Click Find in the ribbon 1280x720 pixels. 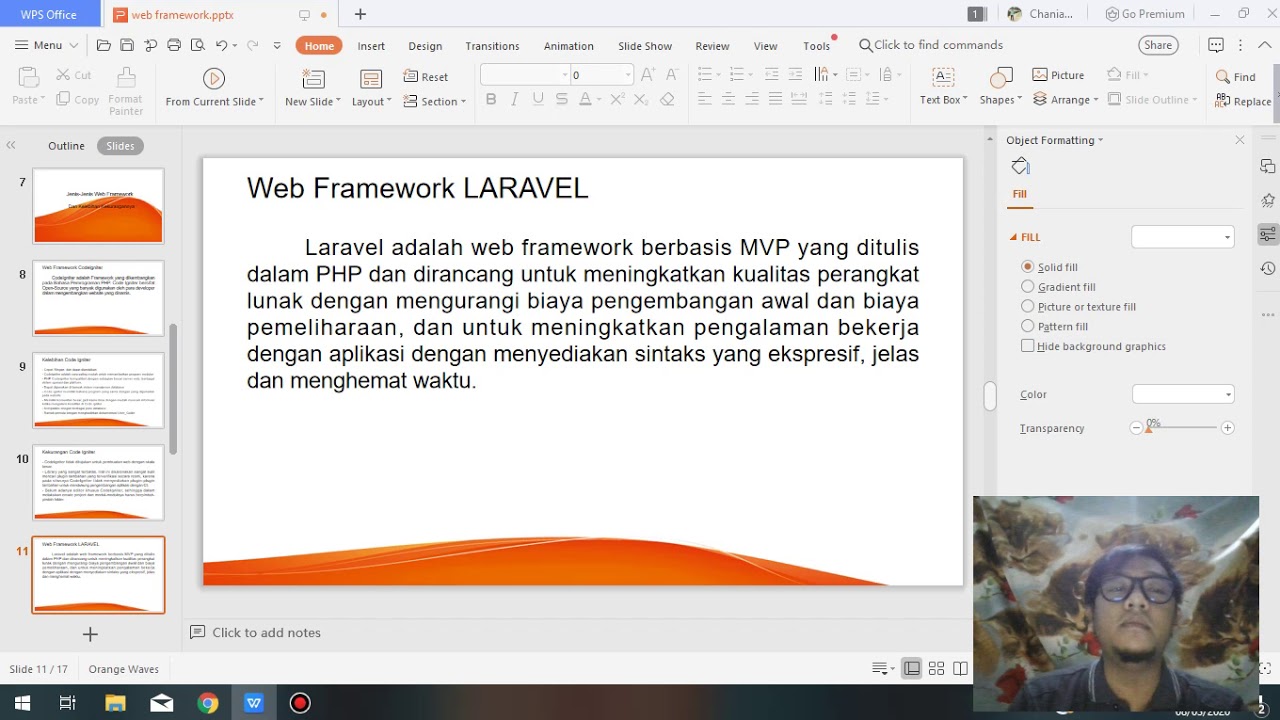pyautogui.click(x=1235, y=77)
